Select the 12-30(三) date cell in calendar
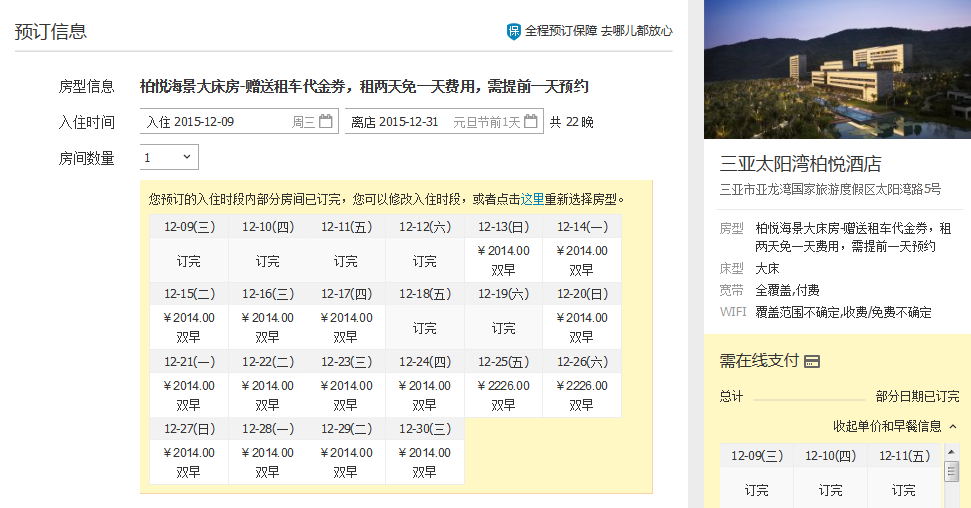971x508 pixels. pos(425,428)
